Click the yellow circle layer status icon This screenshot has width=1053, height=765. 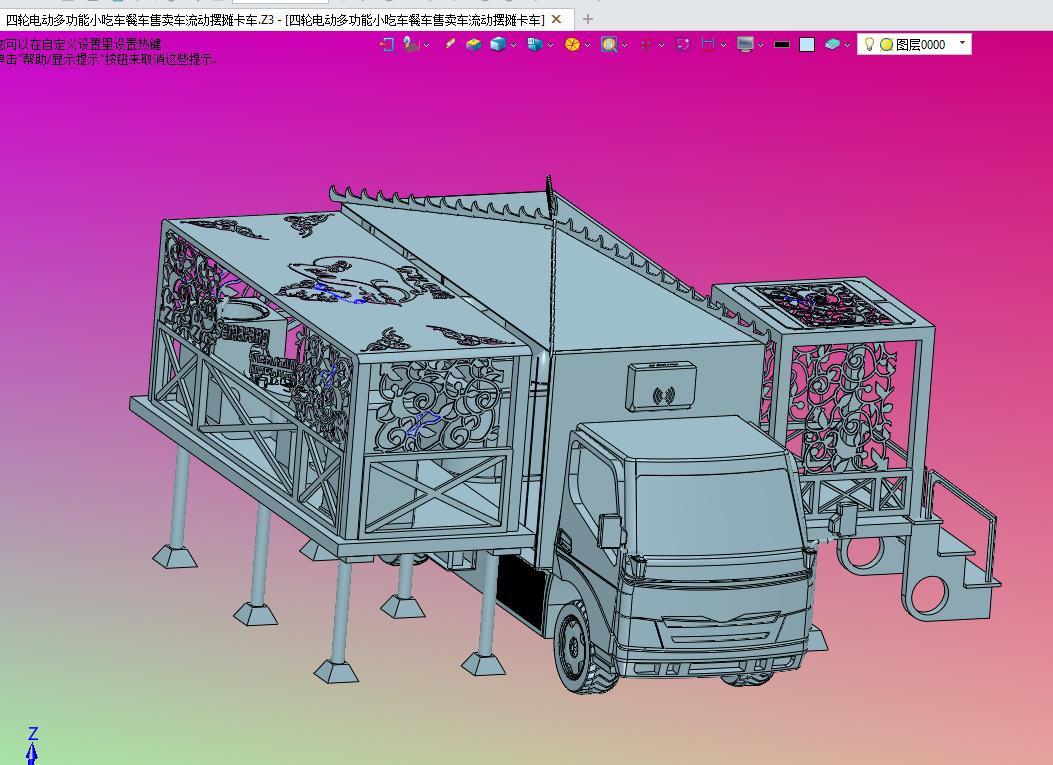click(886, 44)
